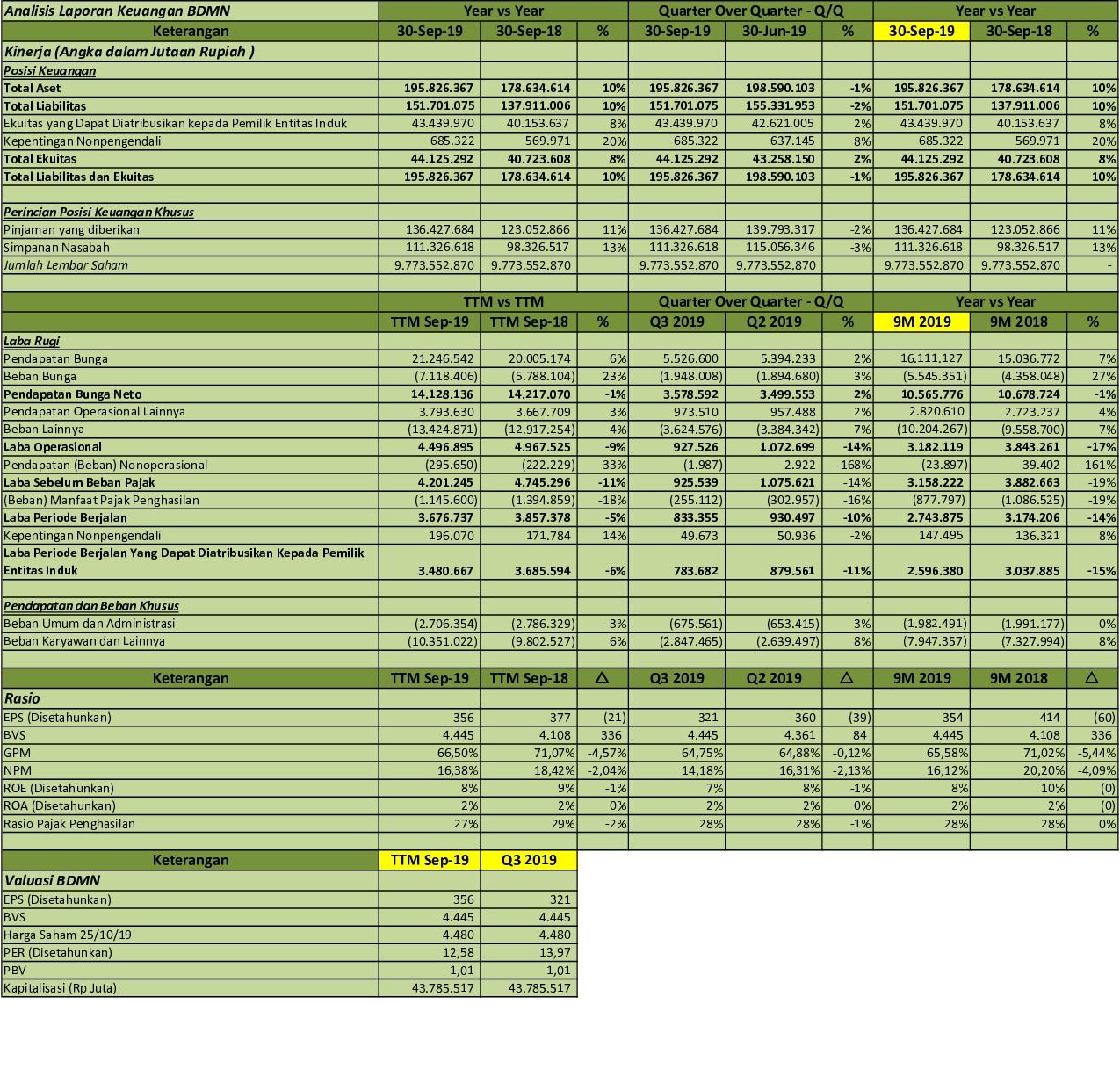This screenshot has width=1120, height=1069.
Task: Select the yellow '9M 2019' header cell
Action: (921, 321)
